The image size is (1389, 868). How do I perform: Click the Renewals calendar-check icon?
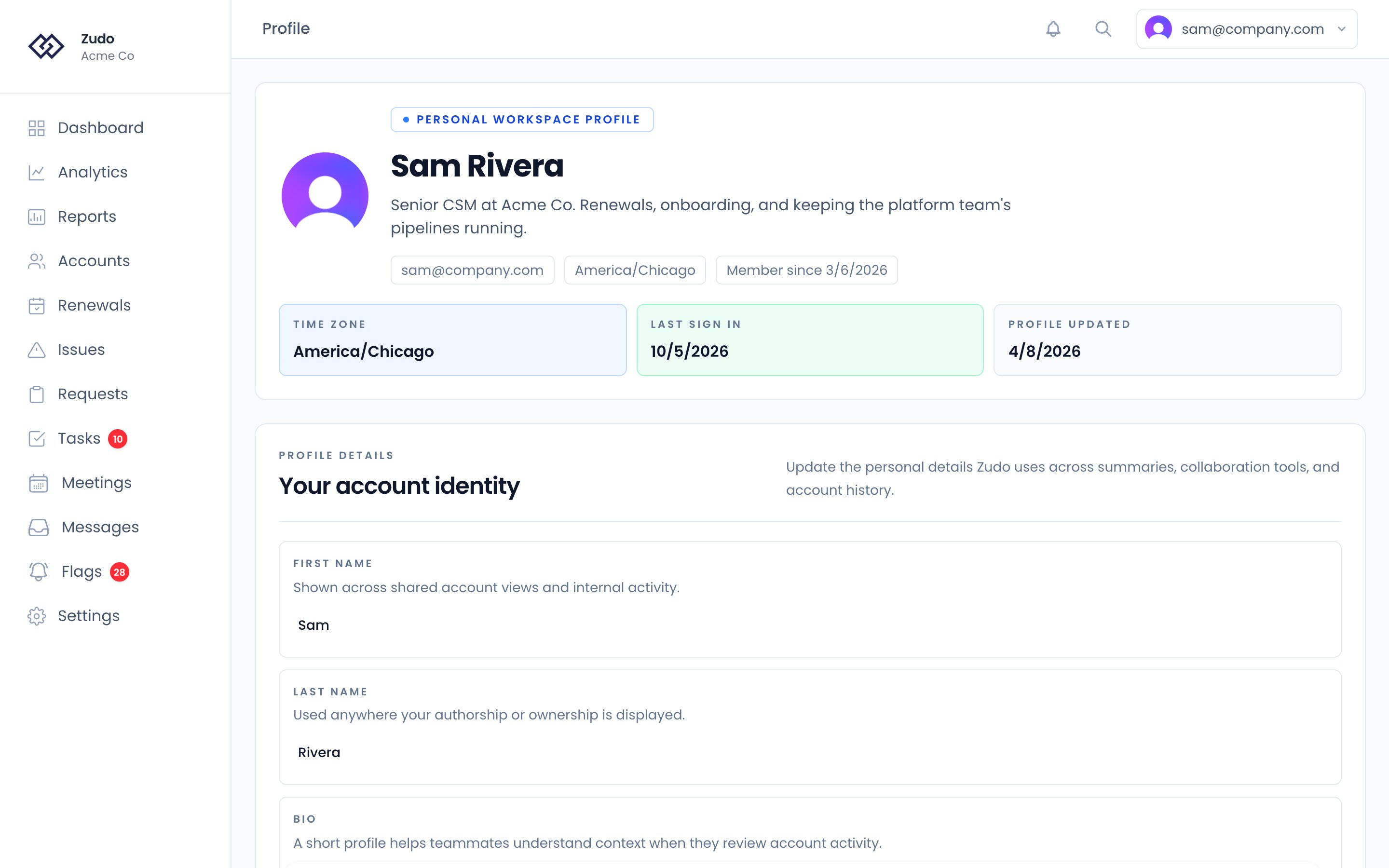(x=37, y=305)
